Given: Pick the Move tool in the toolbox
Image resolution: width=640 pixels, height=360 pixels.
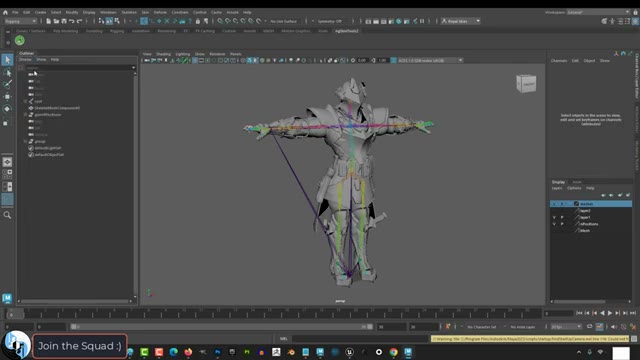Looking at the screenshot, I should point(7,97).
